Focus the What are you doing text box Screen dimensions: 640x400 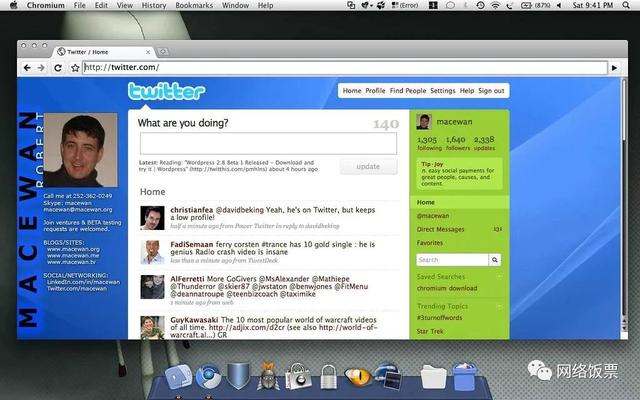(x=268, y=143)
